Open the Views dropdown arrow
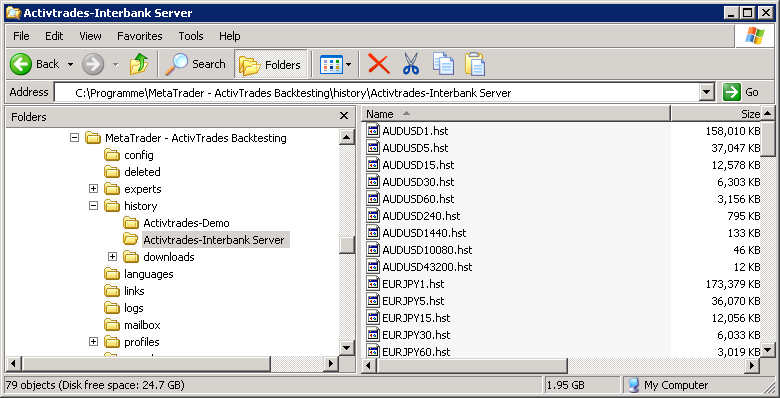Viewport: 780px width, 398px height. pos(349,65)
